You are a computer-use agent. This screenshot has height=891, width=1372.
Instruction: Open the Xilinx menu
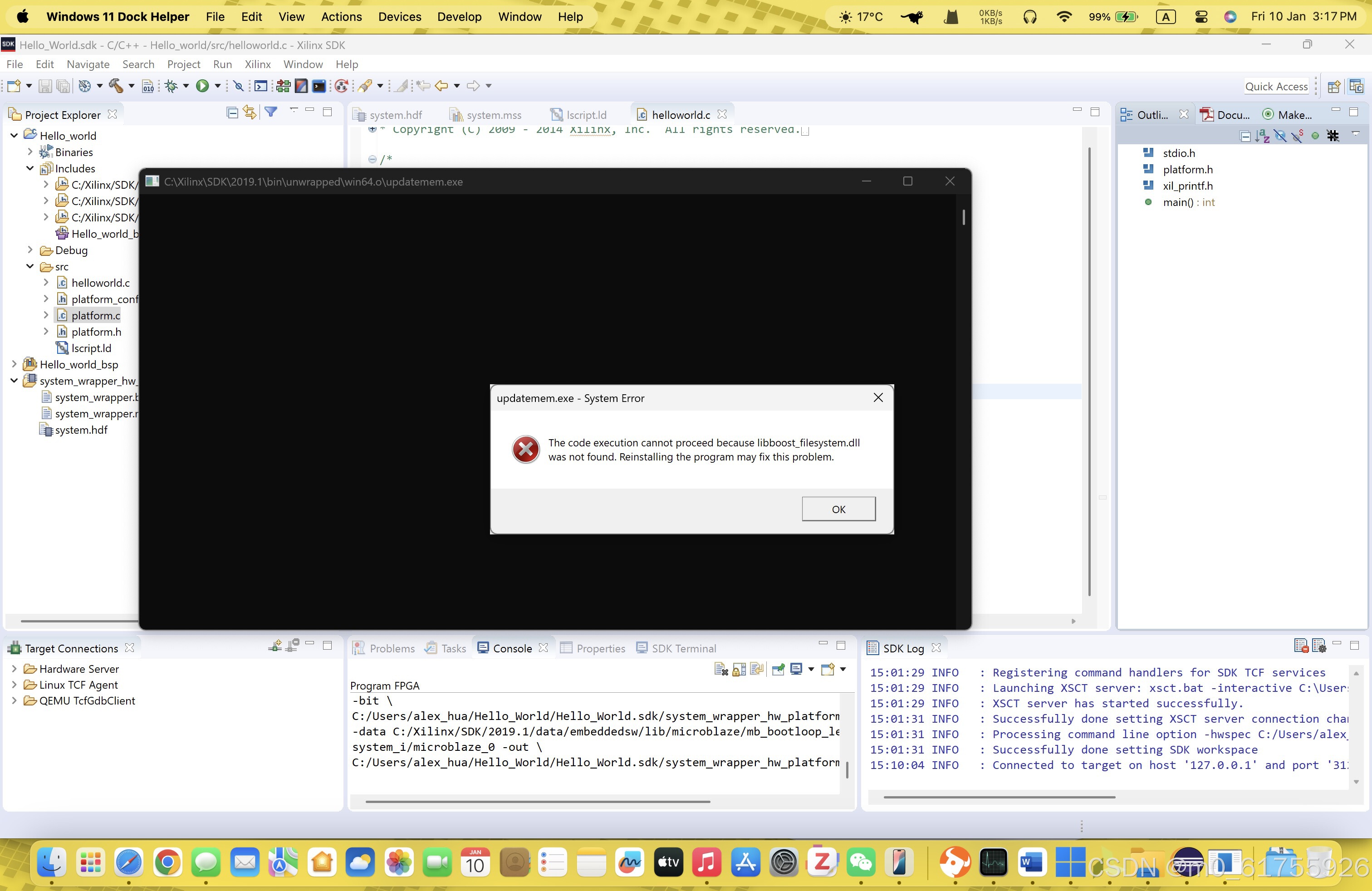(x=257, y=64)
